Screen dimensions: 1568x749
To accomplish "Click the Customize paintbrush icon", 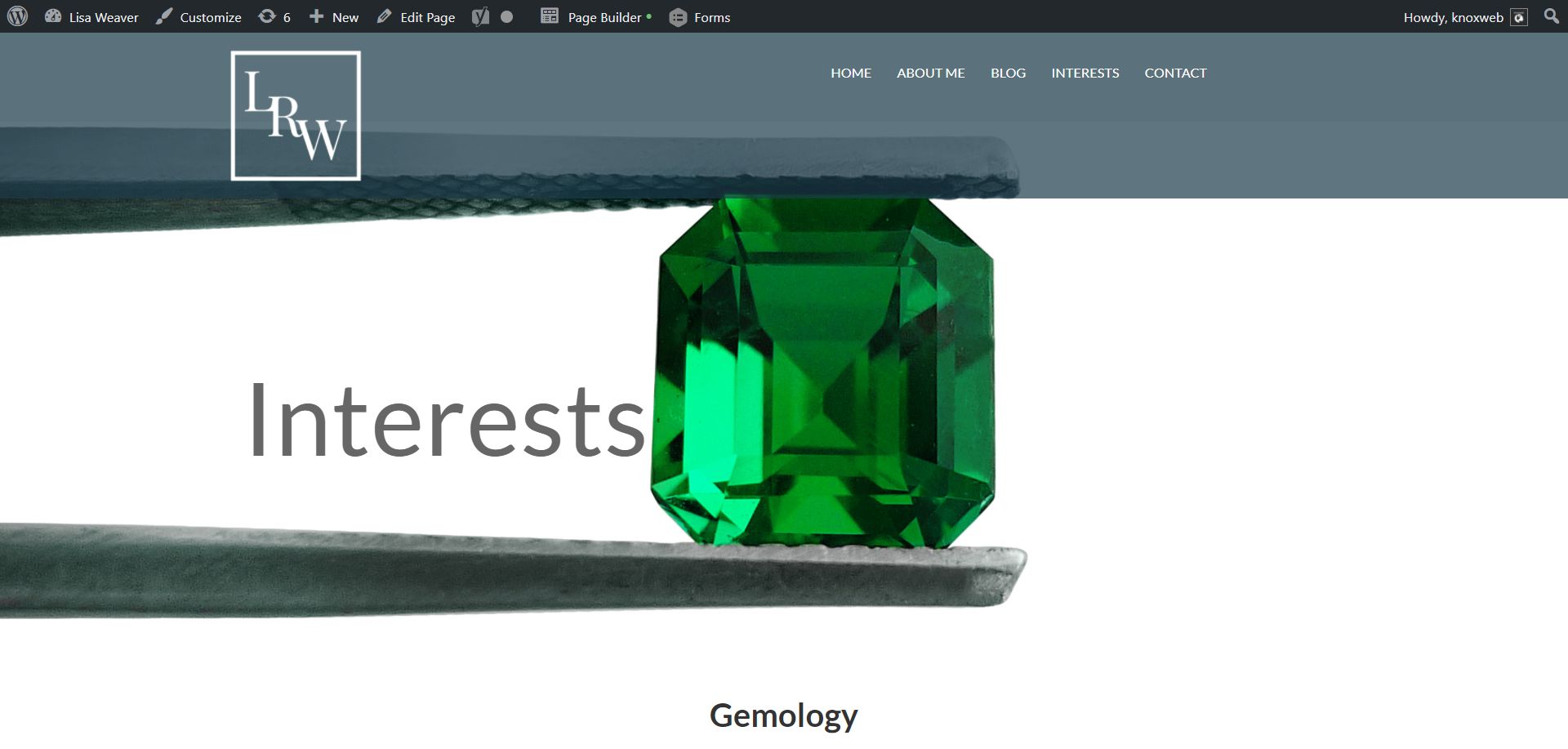I will (x=164, y=16).
